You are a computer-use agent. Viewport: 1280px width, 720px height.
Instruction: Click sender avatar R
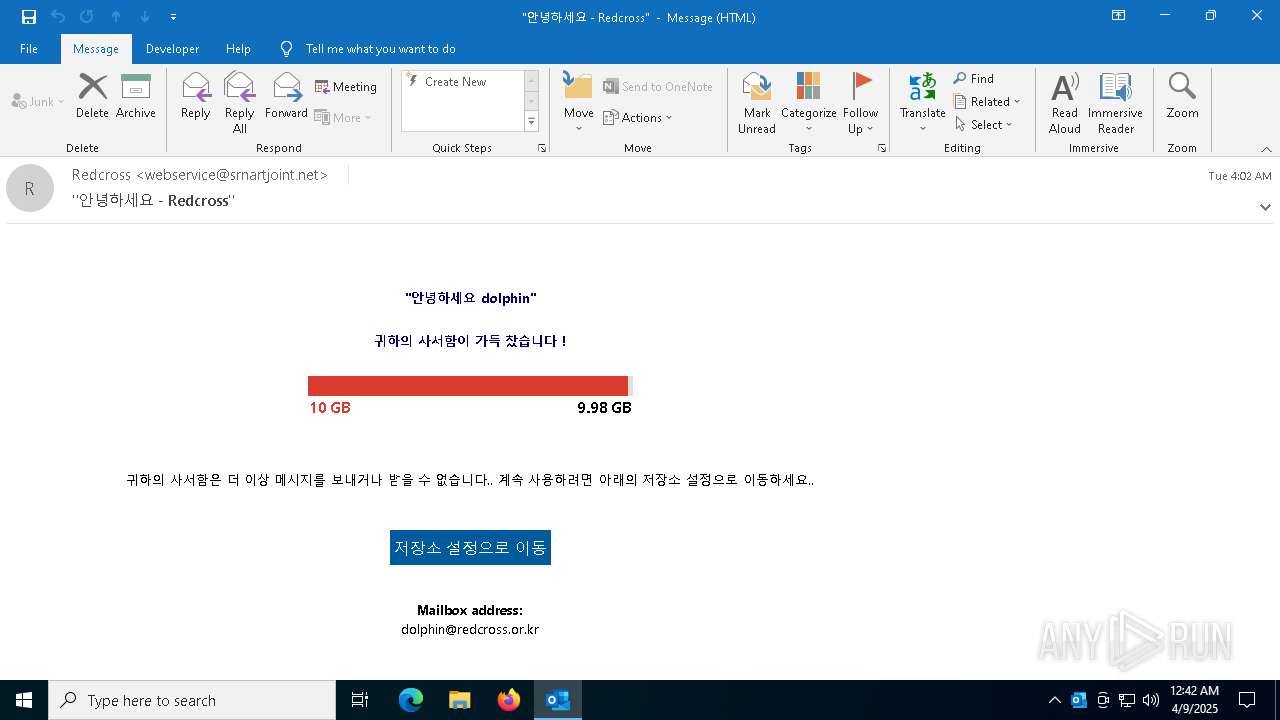coord(30,188)
